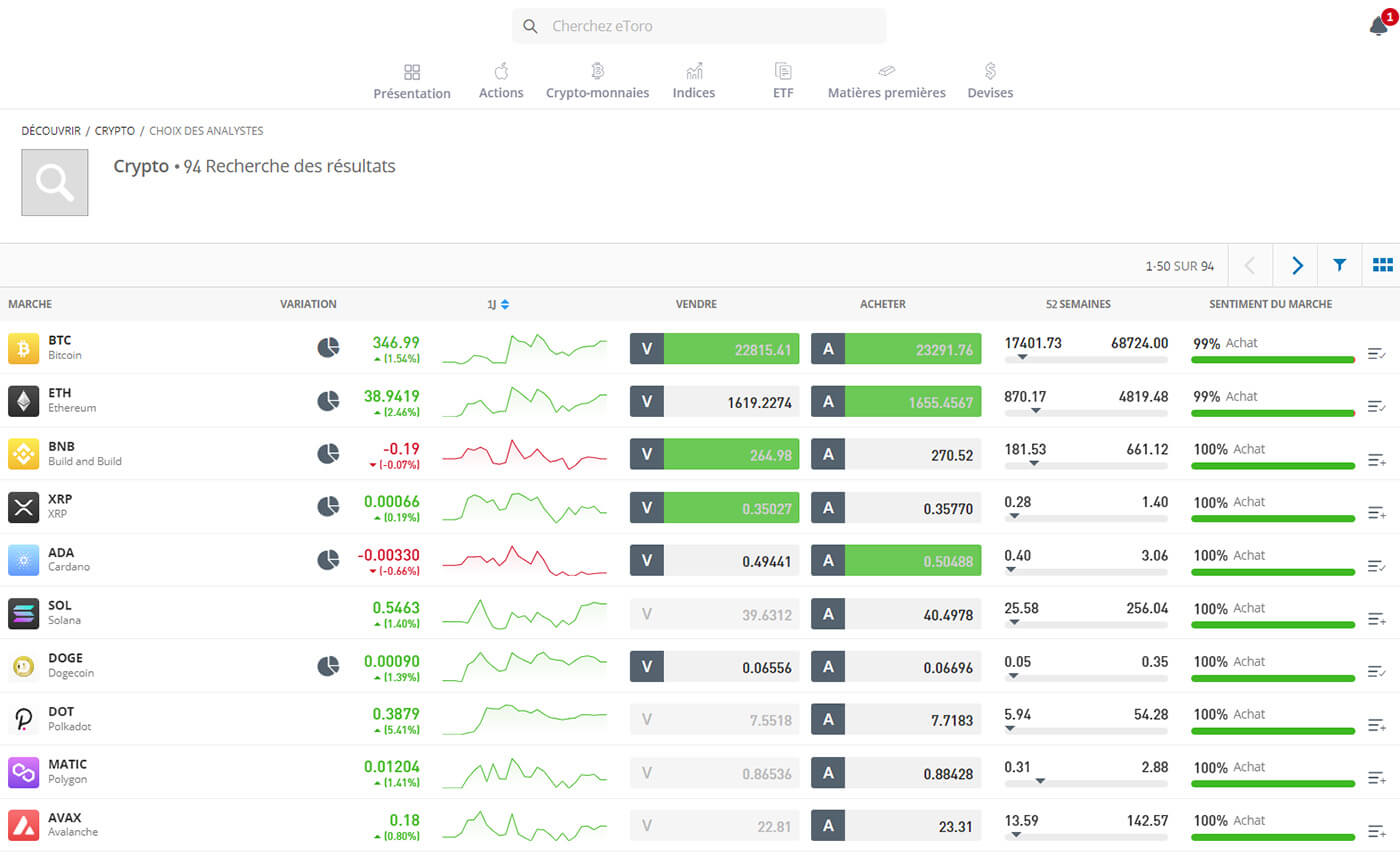The width and height of the screenshot is (1400, 857).
Task: Click the BNB sell button 264.98
Action: (715, 455)
